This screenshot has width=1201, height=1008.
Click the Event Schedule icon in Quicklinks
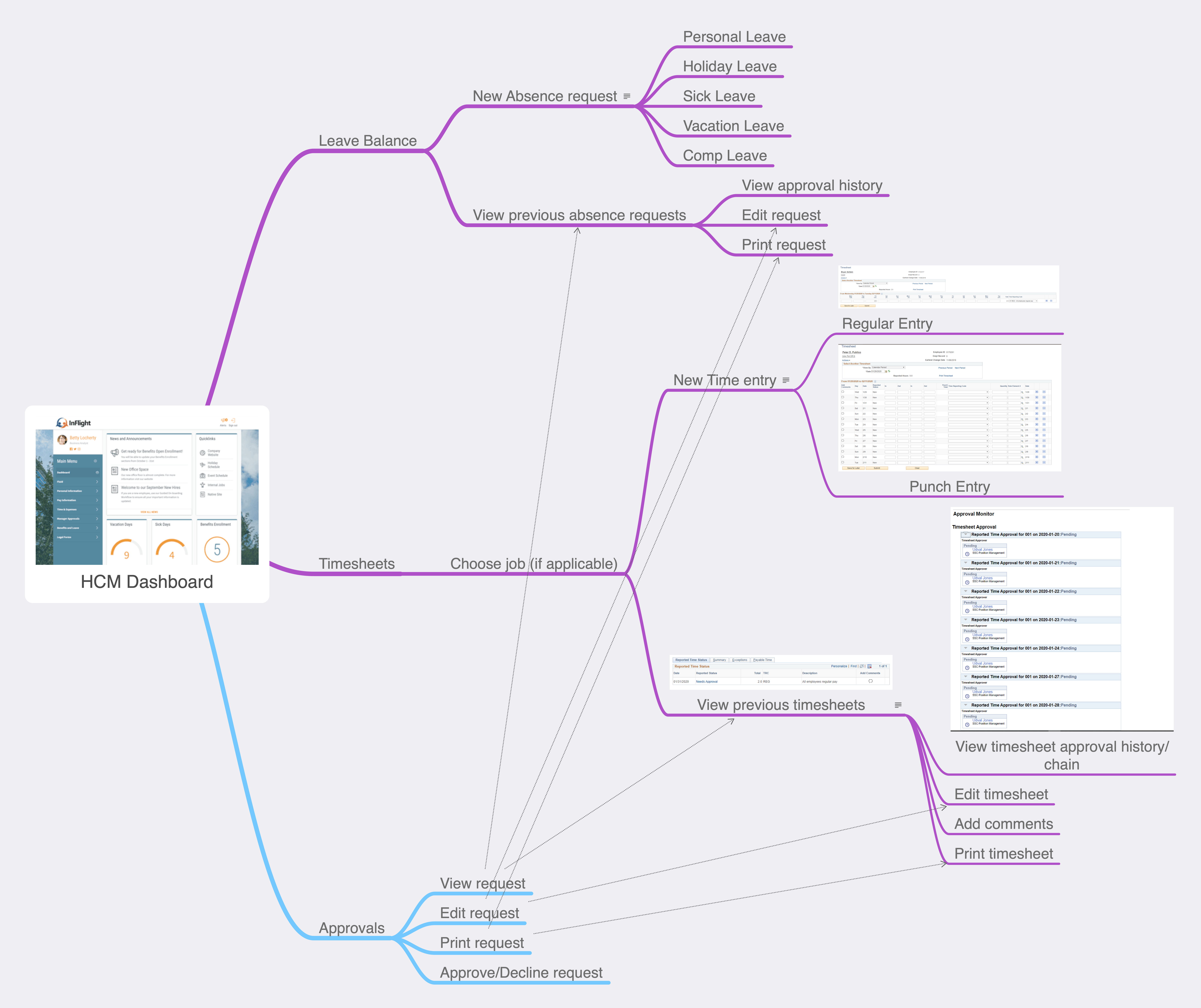coord(202,476)
